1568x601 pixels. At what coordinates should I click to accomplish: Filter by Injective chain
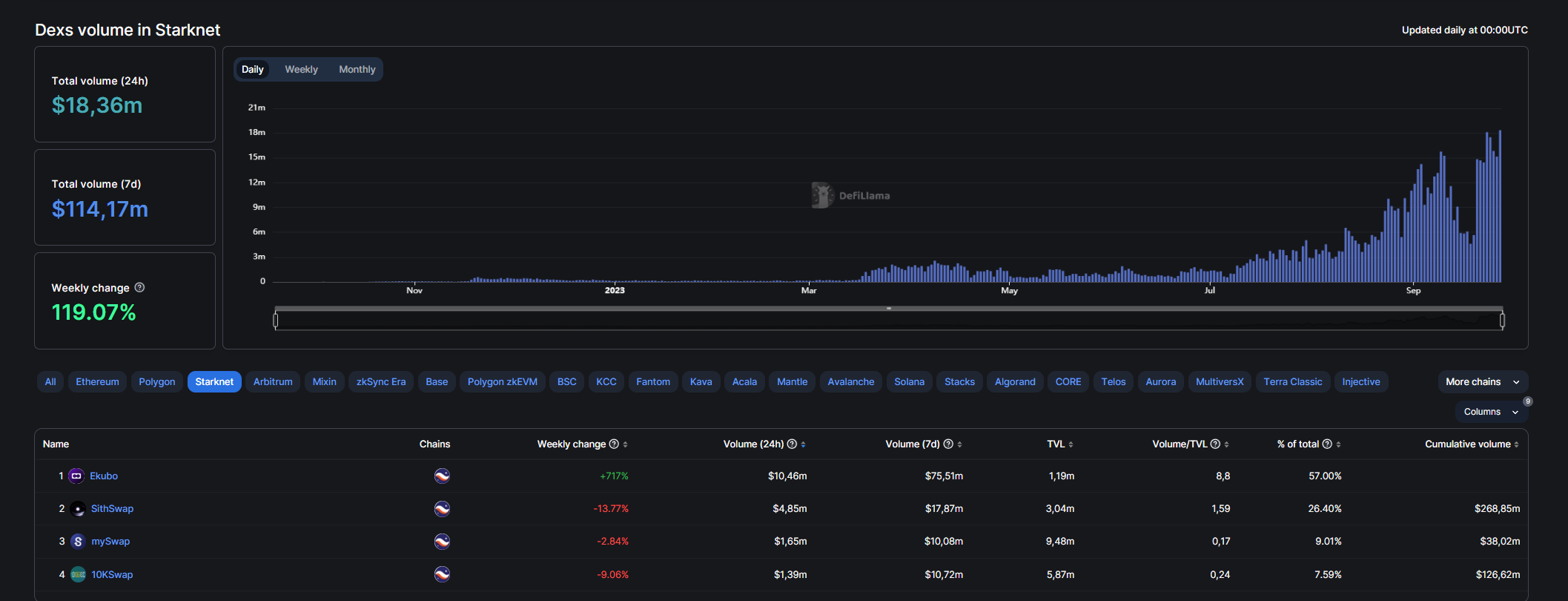point(1361,381)
